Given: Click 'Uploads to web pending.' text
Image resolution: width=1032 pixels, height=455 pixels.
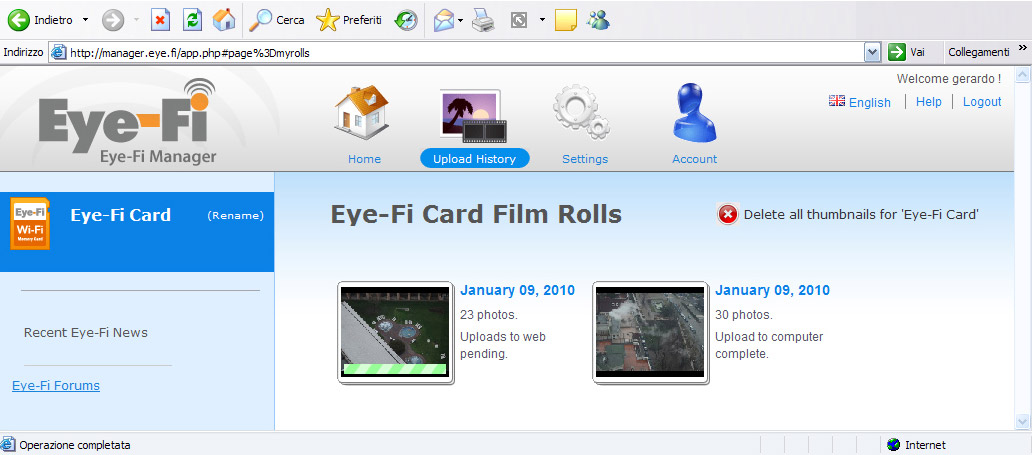Looking at the screenshot, I should [x=503, y=345].
